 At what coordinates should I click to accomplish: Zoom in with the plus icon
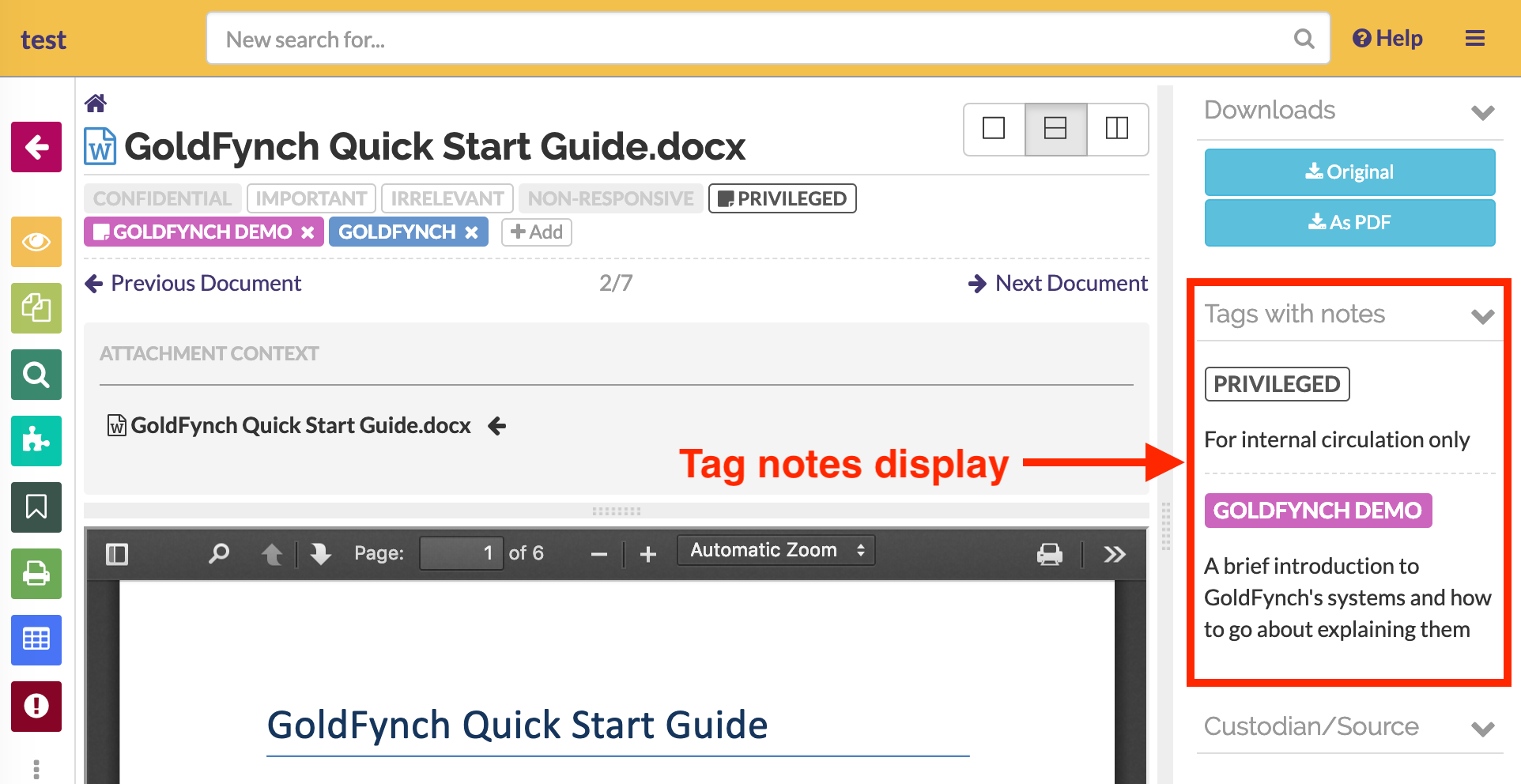click(x=648, y=555)
